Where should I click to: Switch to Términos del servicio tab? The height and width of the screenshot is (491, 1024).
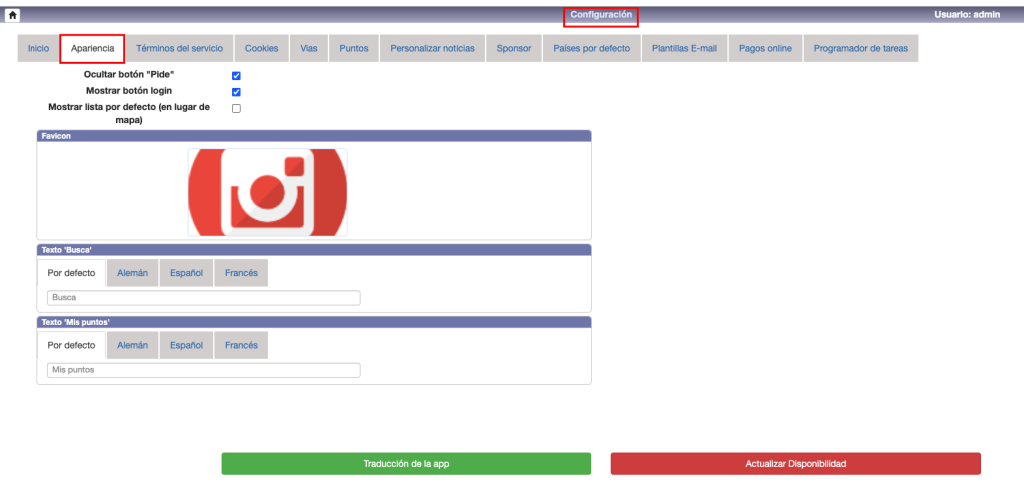pyautogui.click(x=180, y=49)
